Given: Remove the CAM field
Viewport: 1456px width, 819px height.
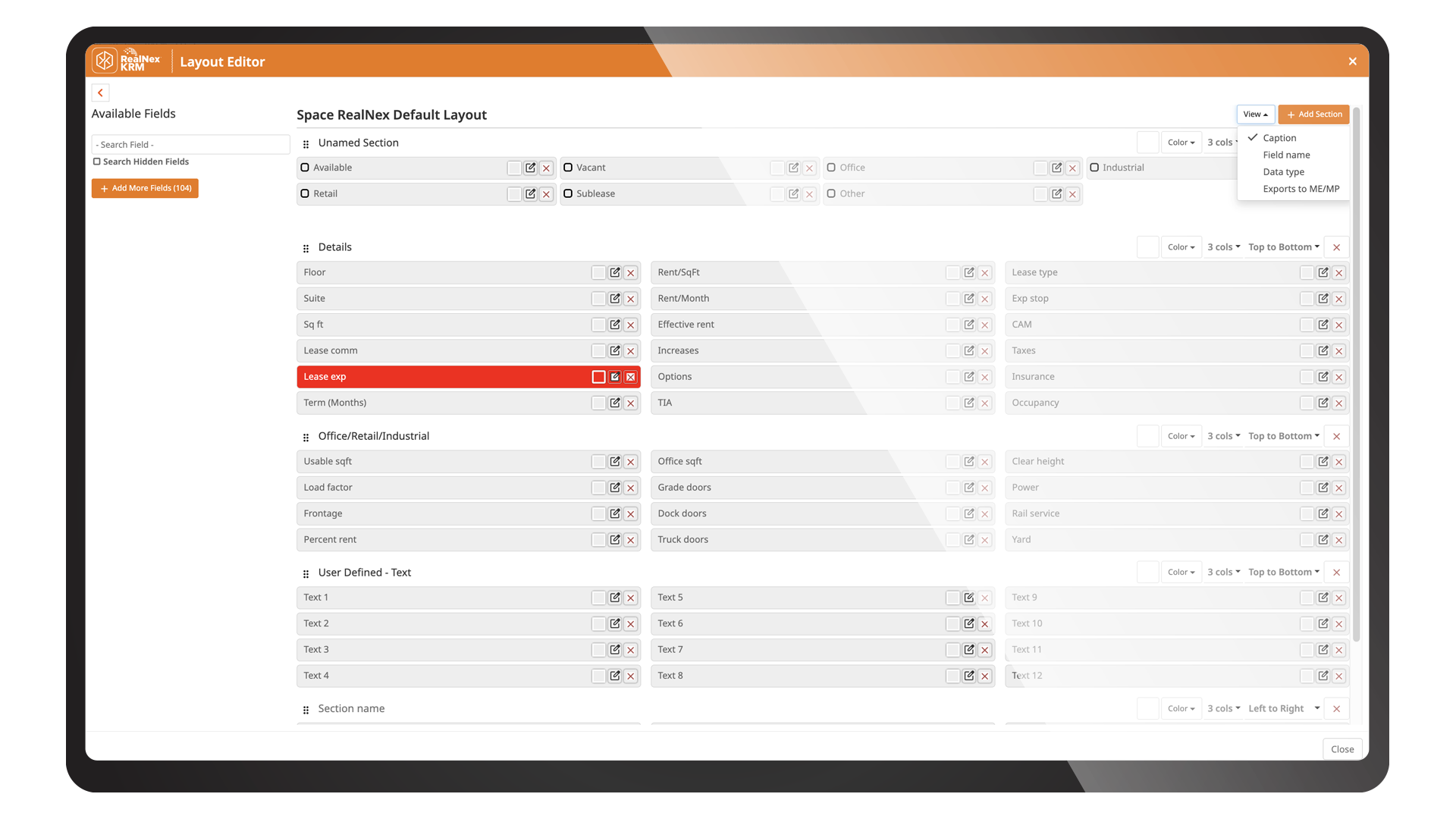Looking at the screenshot, I should [1339, 325].
